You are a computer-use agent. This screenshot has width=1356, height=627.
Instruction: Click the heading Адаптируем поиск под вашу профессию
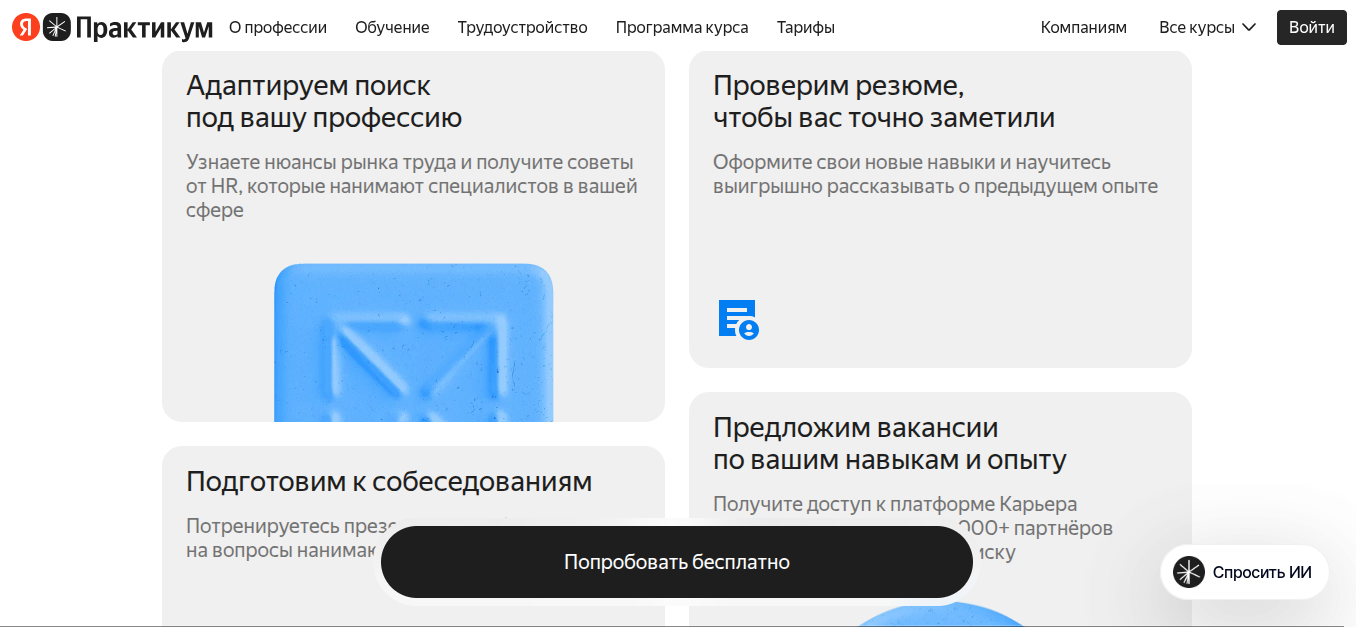[x=324, y=102]
